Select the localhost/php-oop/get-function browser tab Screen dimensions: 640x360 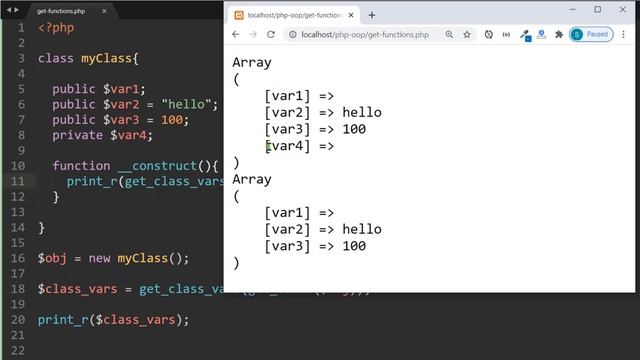coord(293,15)
